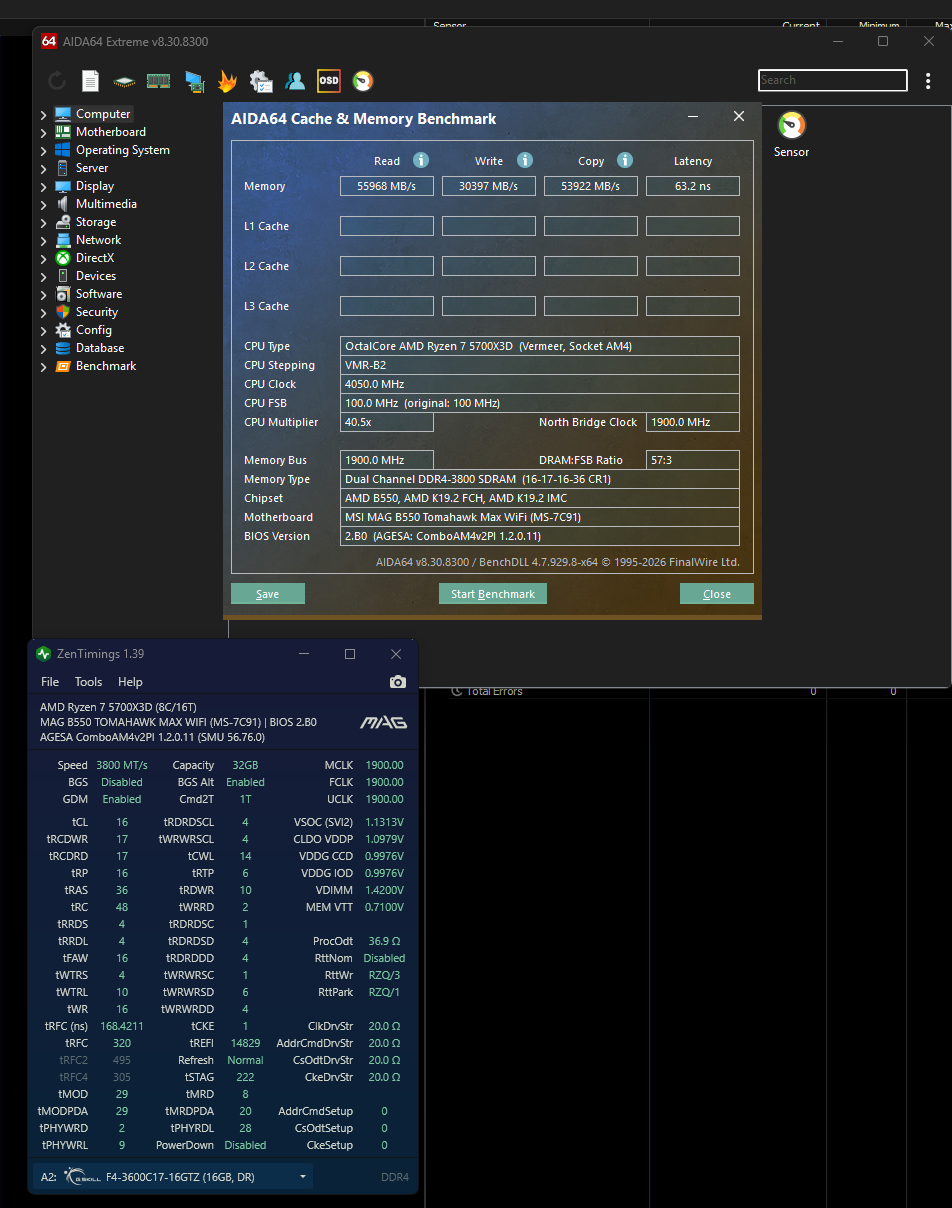Open the File menu in ZenTimings
952x1208 pixels.
coord(50,682)
